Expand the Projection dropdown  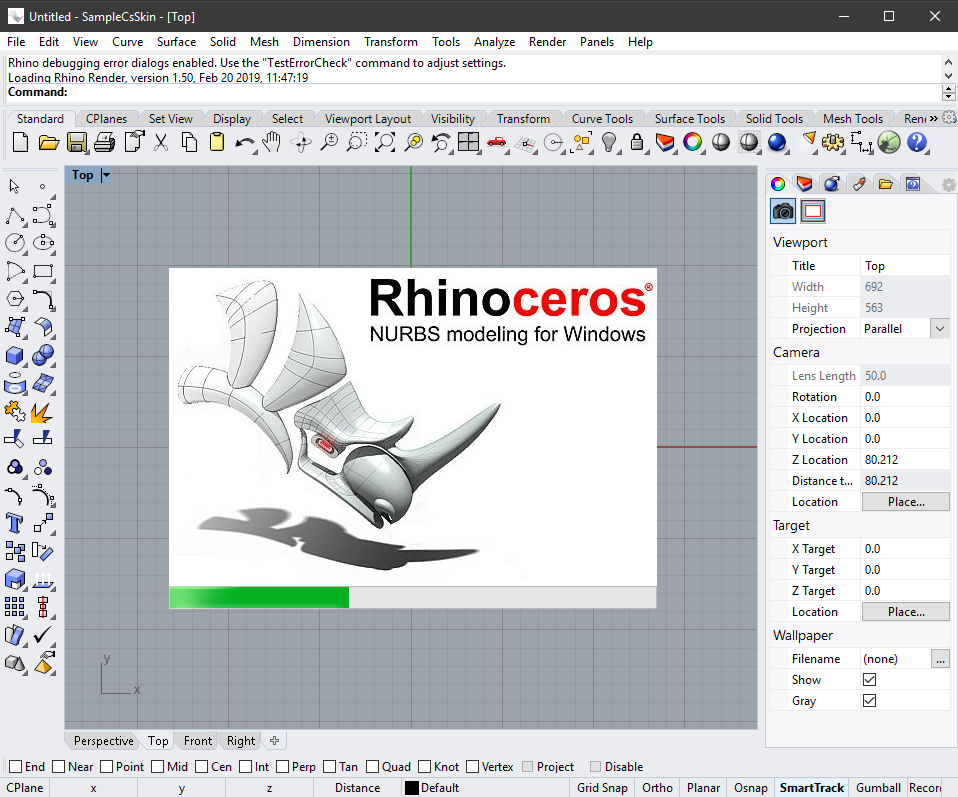[940, 329]
